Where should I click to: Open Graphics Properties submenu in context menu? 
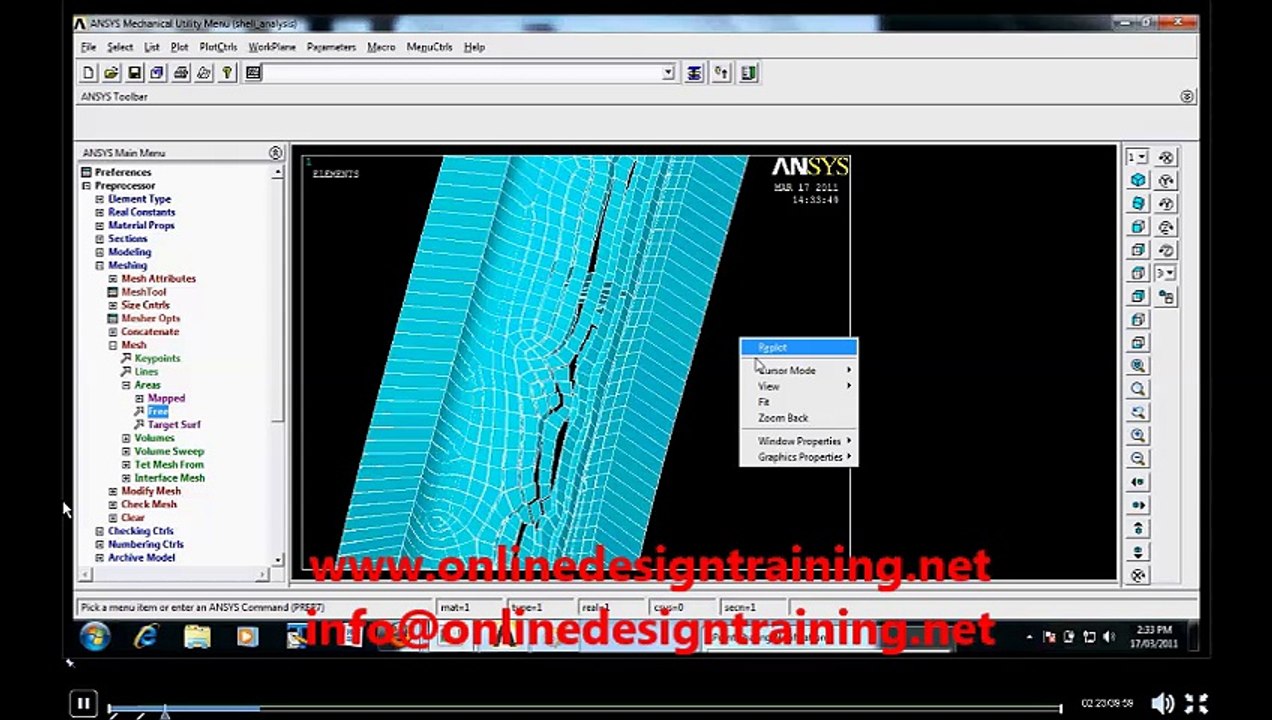tap(798, 457)
